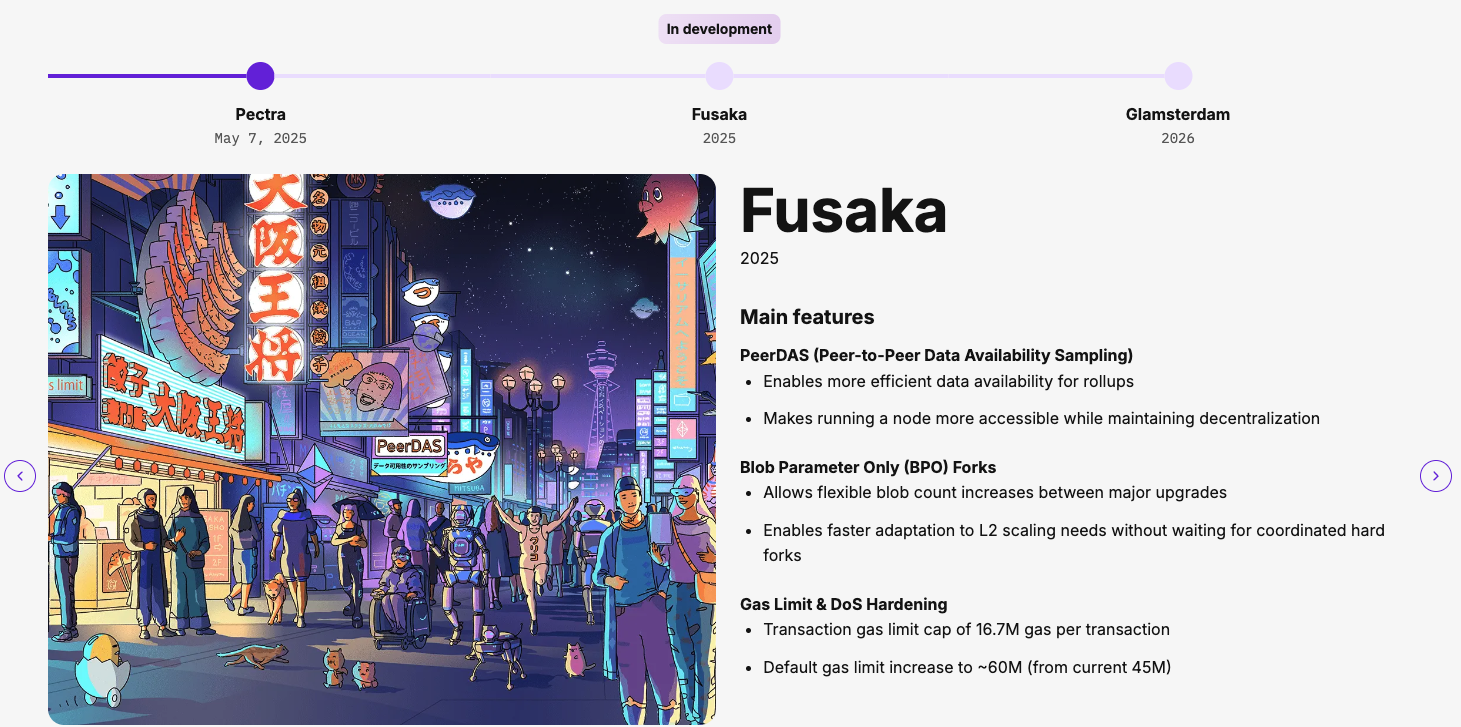Click the chevron pointing left to go back

point(20,476)
